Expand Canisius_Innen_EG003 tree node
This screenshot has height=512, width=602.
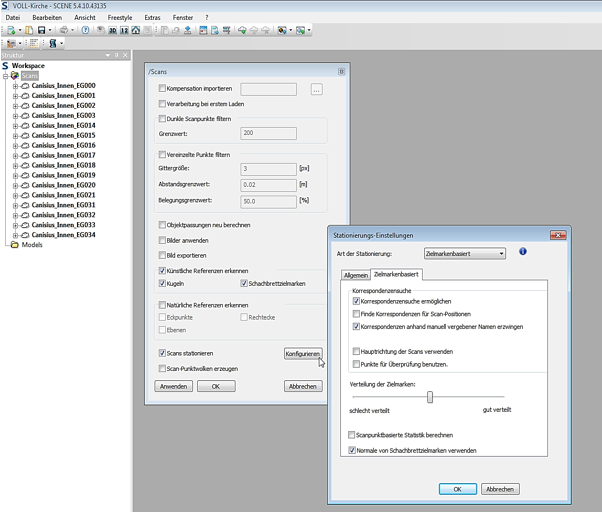[15, 116]
